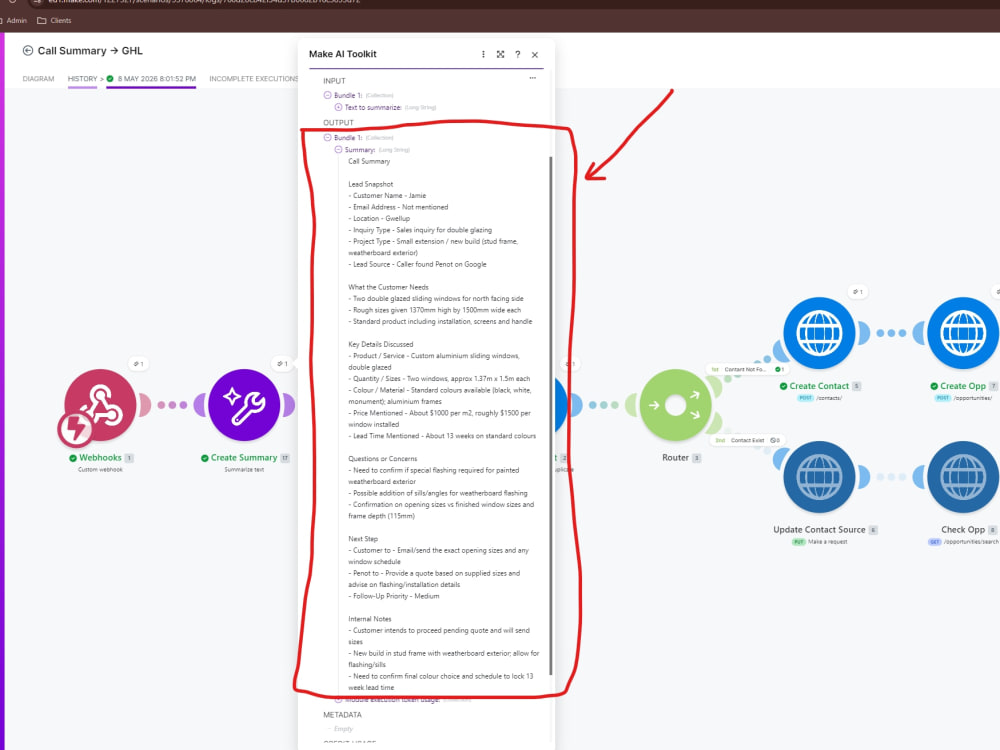Image resolution: width=1000 pixels, height=750 pixels.
Task: Collapse the Summary long string
Action: click(x=338, y=149)
